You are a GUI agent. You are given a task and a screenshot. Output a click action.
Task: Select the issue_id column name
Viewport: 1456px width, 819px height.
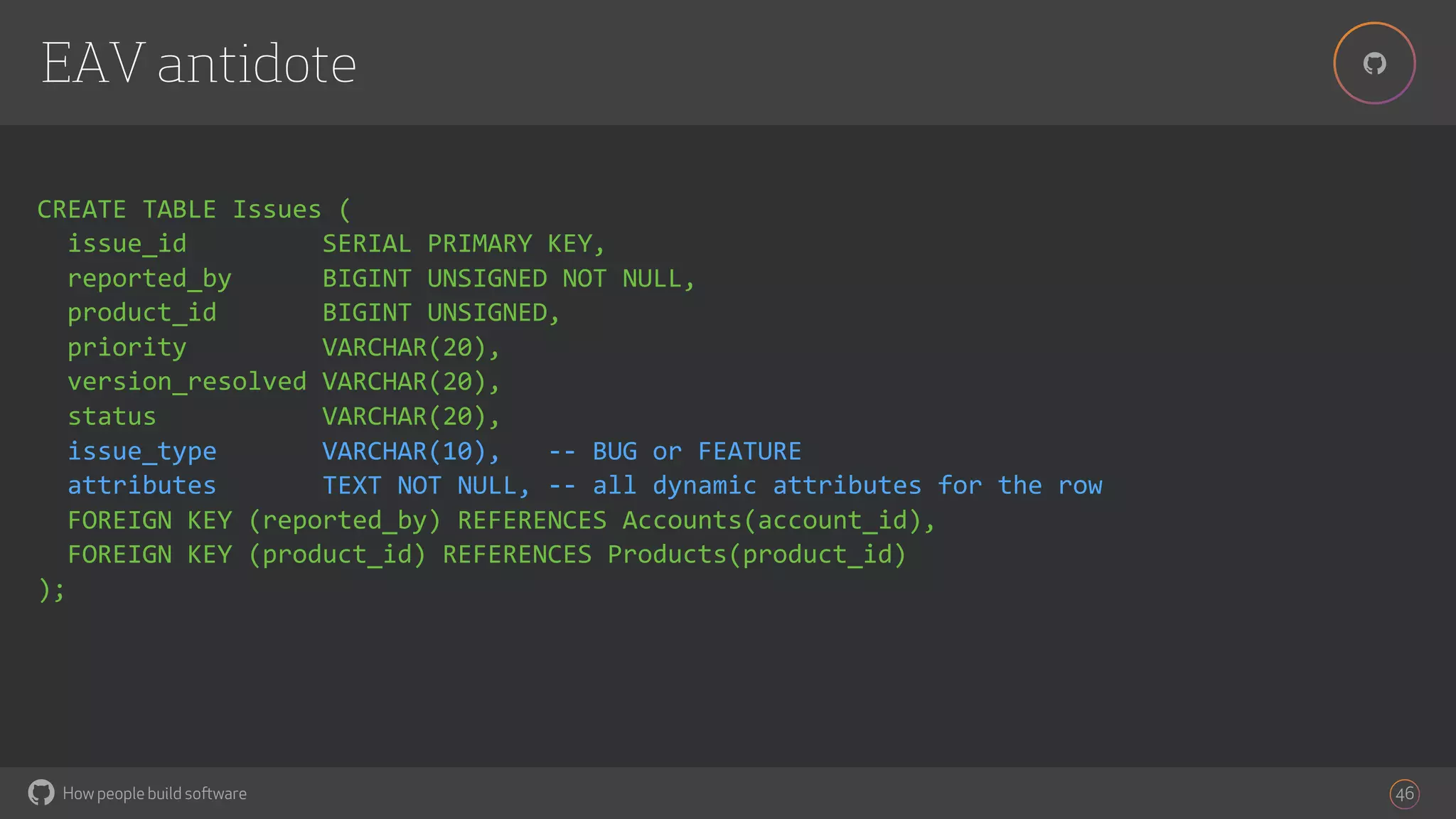127,244
